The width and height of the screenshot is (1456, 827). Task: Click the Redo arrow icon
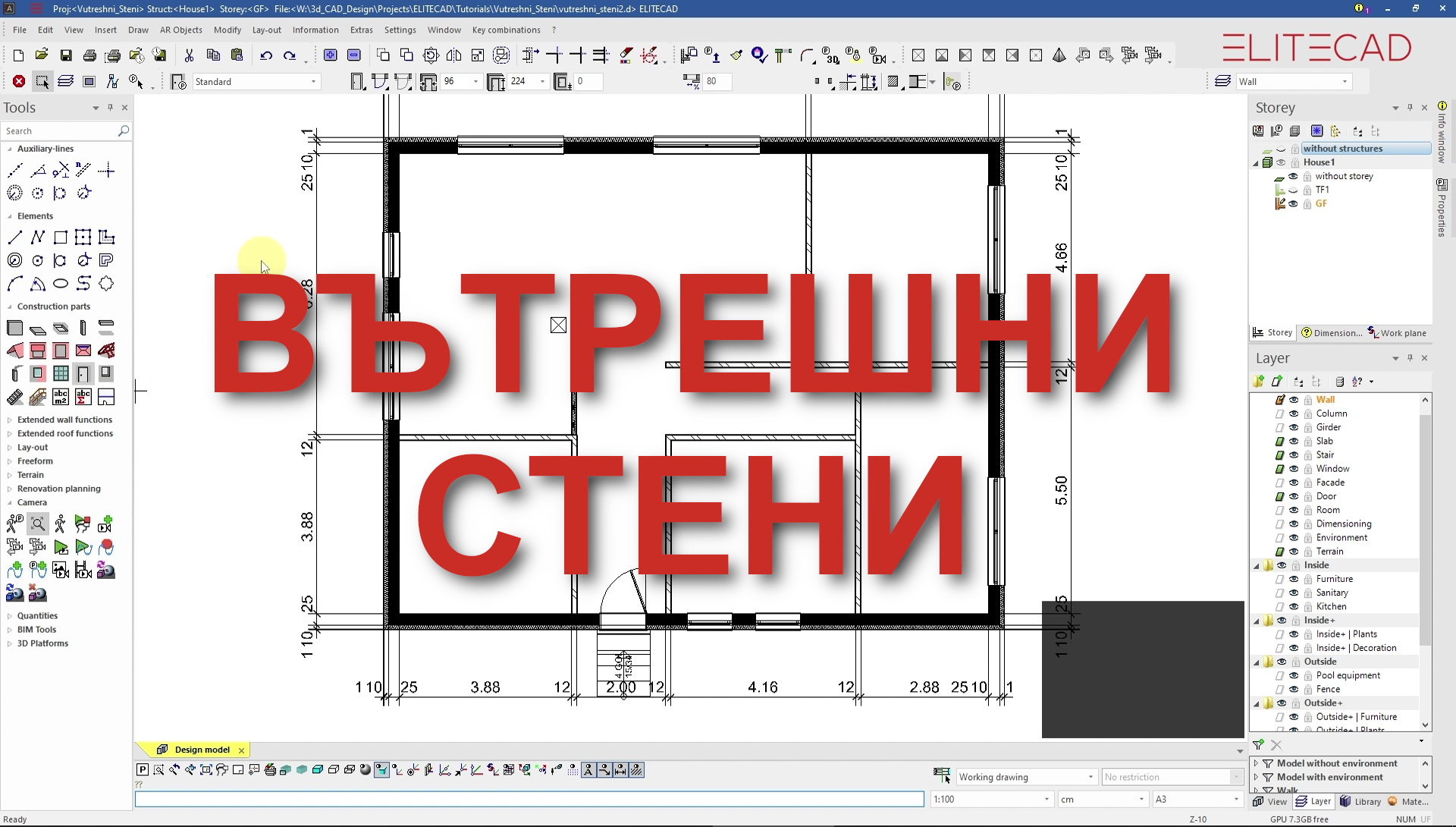tap(290, 55)
